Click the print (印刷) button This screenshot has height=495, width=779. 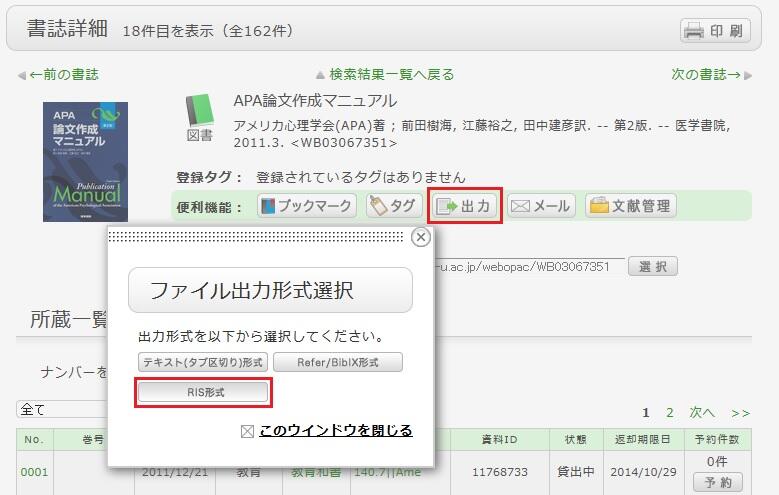[x=714, y=31]
